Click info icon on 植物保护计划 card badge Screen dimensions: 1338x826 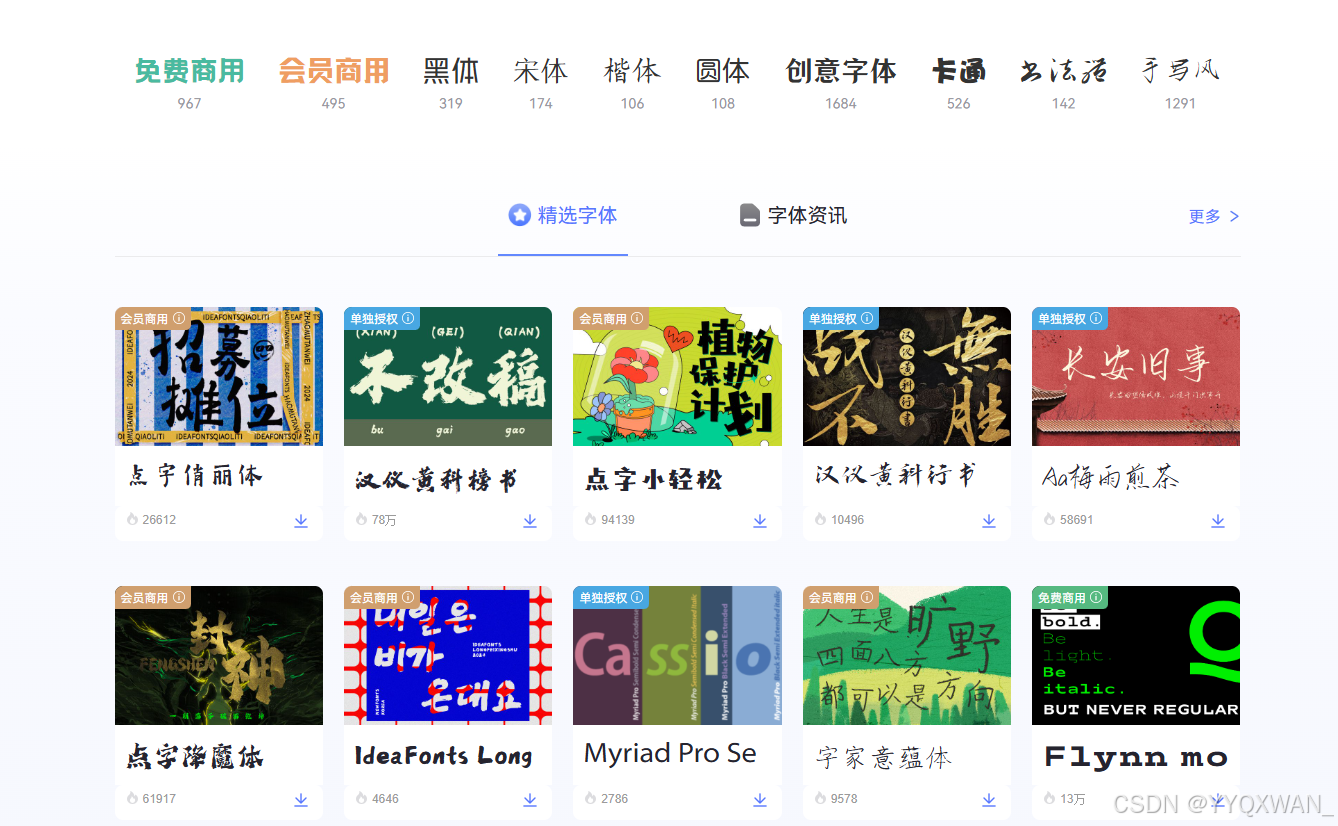click(637, 318)
